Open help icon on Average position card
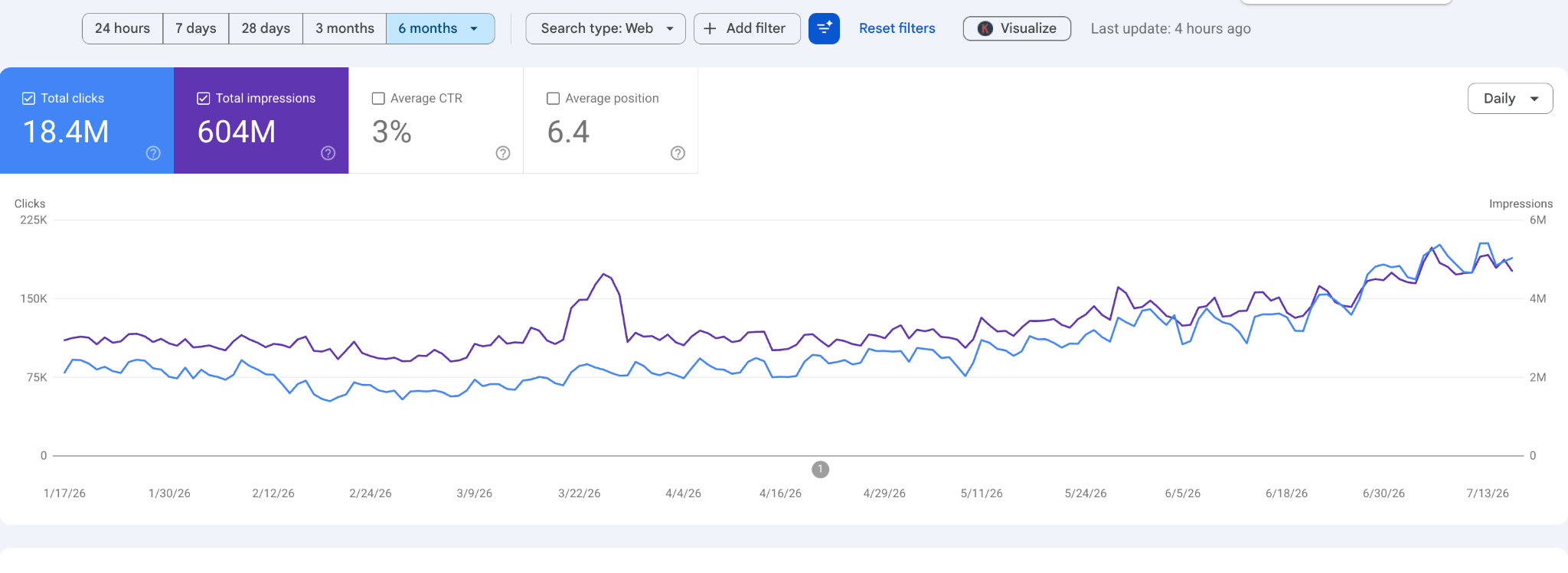The height and width of the screenshot is (573, 1568). (x=678, y=153)
